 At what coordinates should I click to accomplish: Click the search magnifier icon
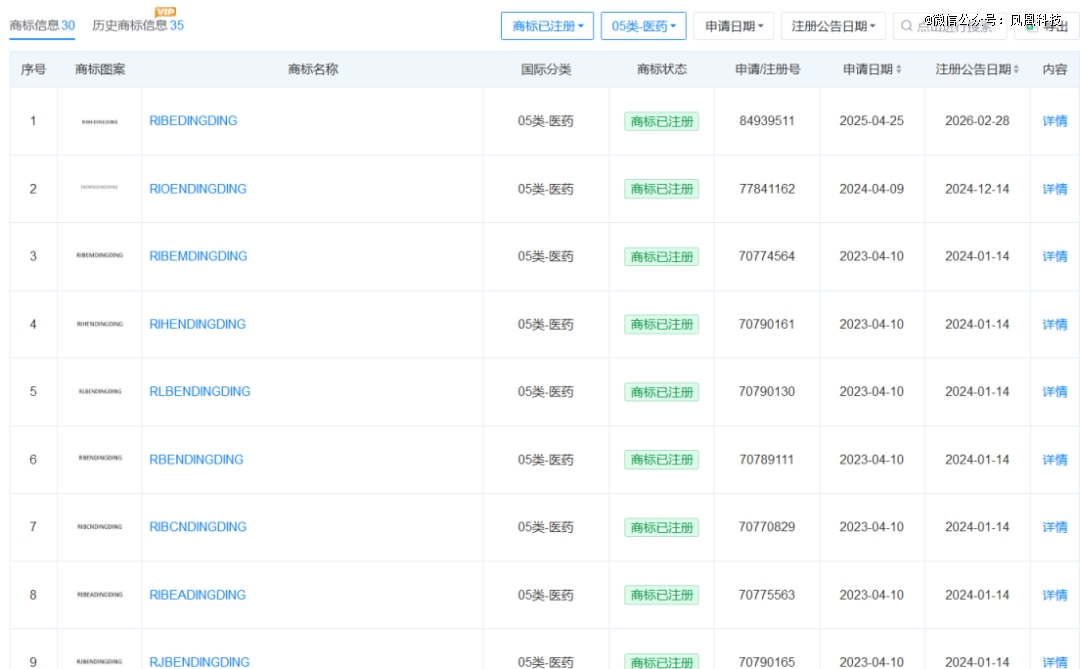click(906, 25)
